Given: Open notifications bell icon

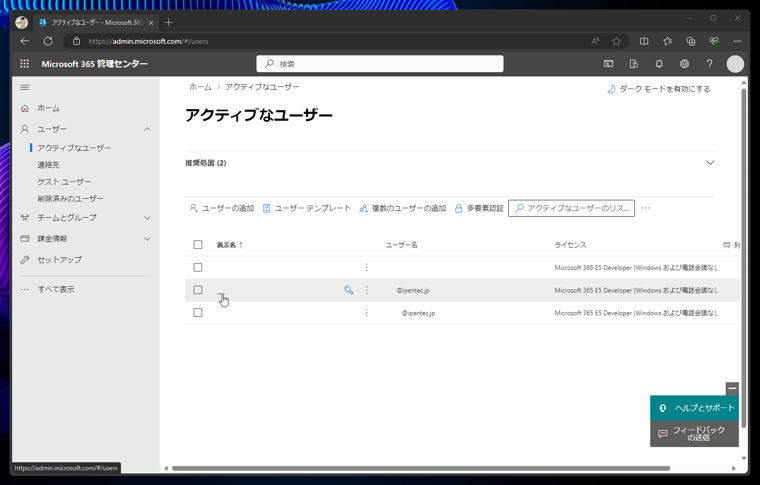Looking at the screenshot, I should [x=659, y=63].
